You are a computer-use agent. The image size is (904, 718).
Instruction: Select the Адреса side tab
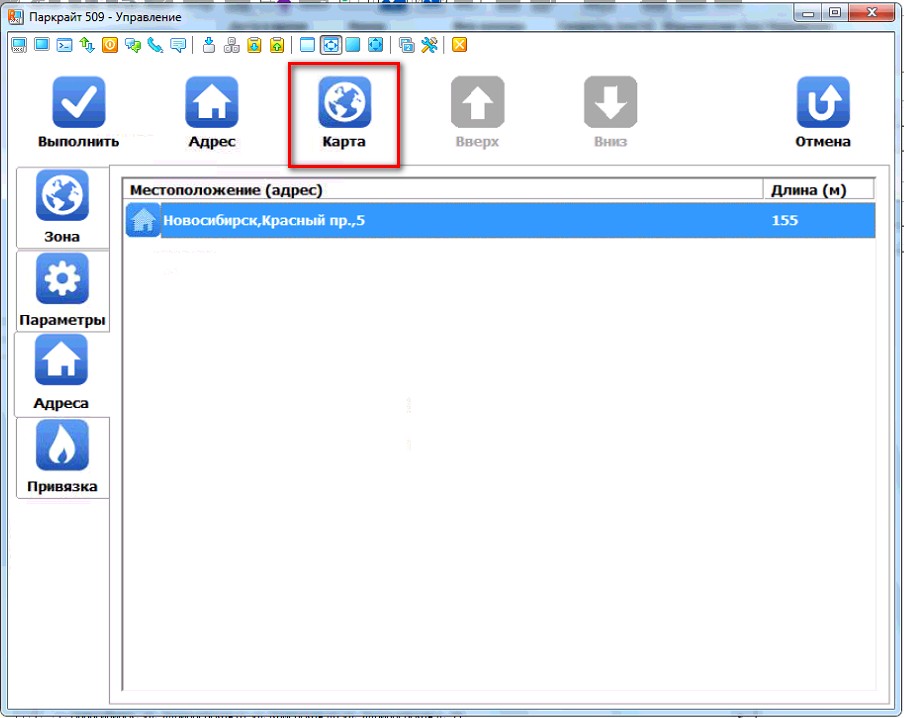click(62, 373)
